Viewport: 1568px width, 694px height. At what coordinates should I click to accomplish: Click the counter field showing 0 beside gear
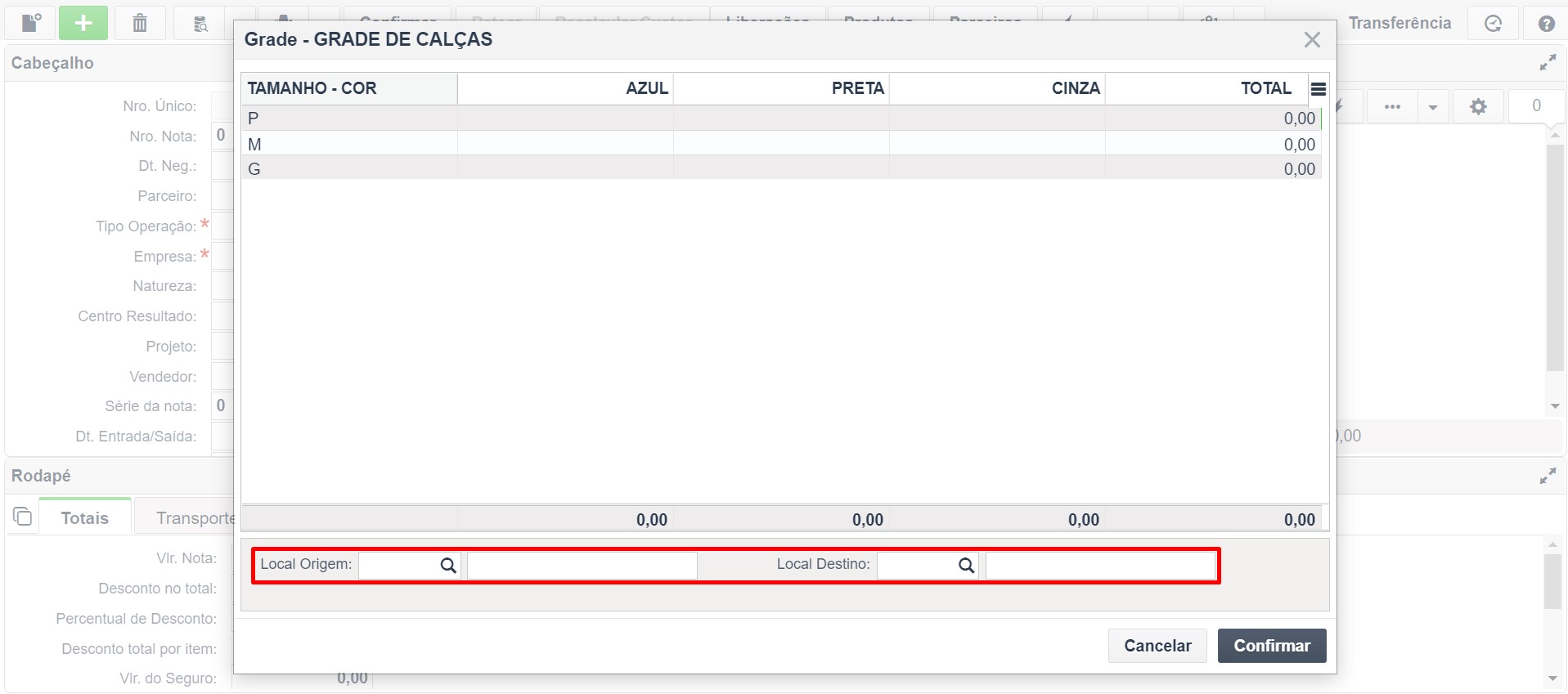click(1536, 106)
